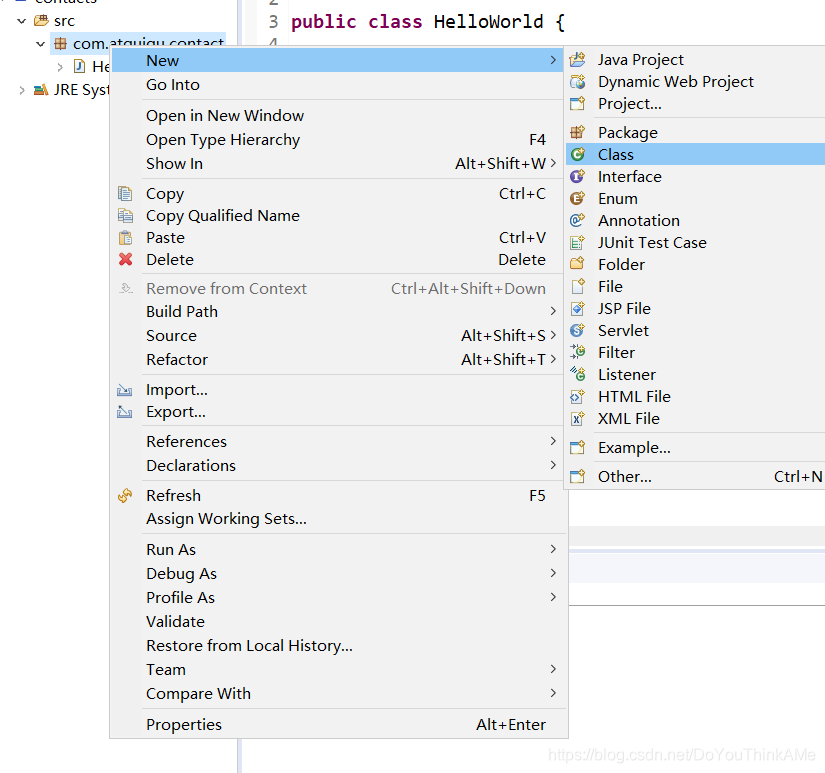The height and width of the screenshot is (773, 825).
Task: Click the Listener icon
Action: click(578, 374)
